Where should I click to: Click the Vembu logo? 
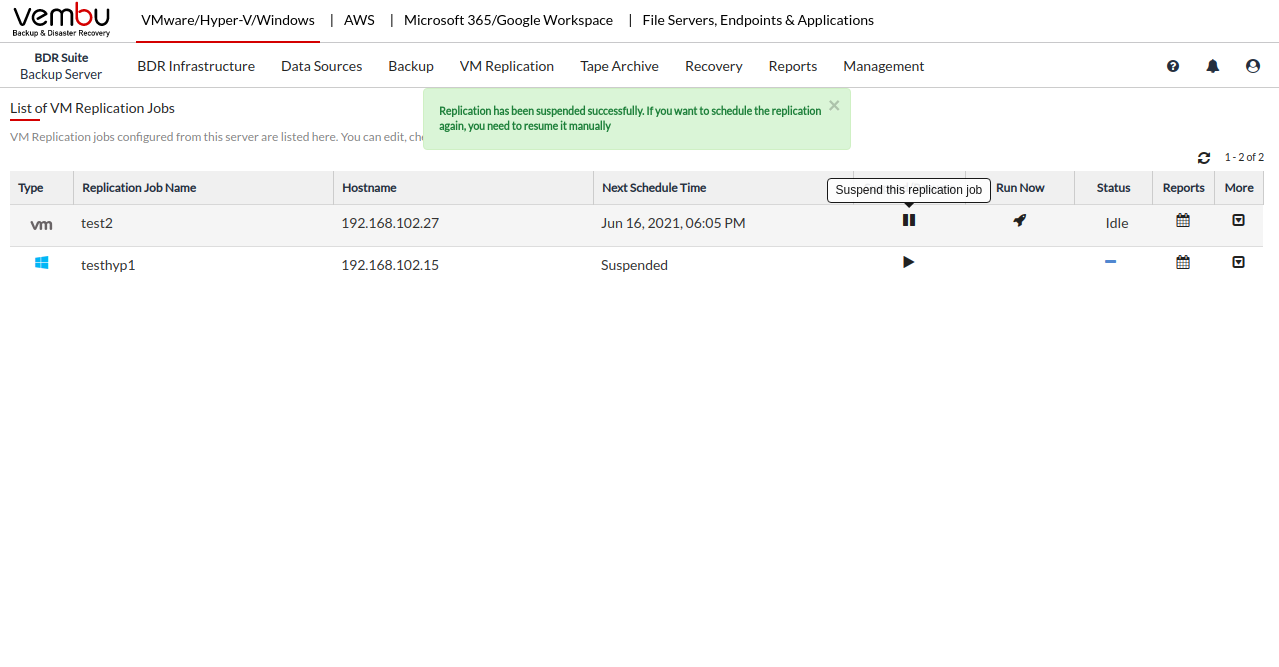(61, 20)
